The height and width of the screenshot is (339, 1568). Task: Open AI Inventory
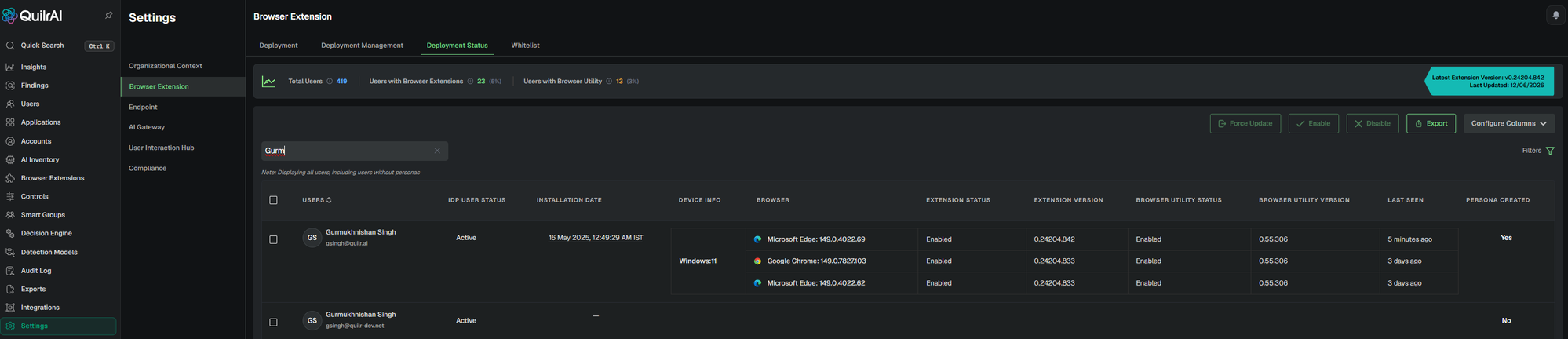(x=40, y=160)
